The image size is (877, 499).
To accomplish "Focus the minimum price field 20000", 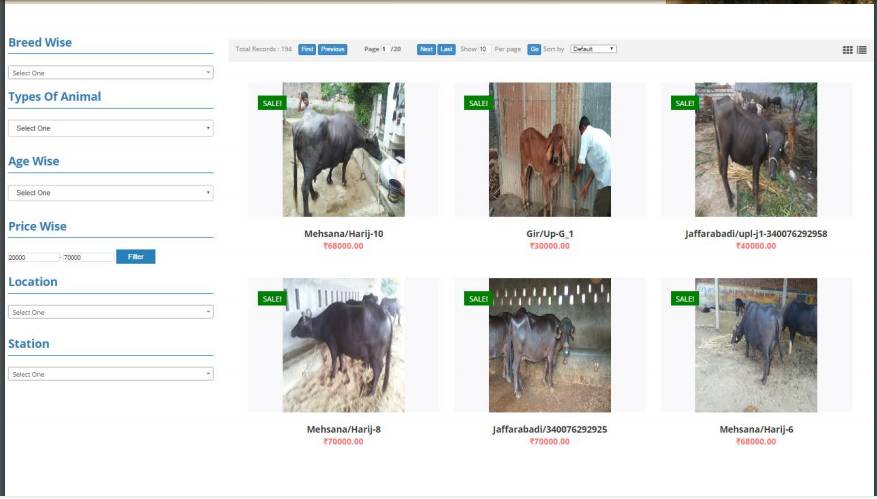I will coord(33,257).
